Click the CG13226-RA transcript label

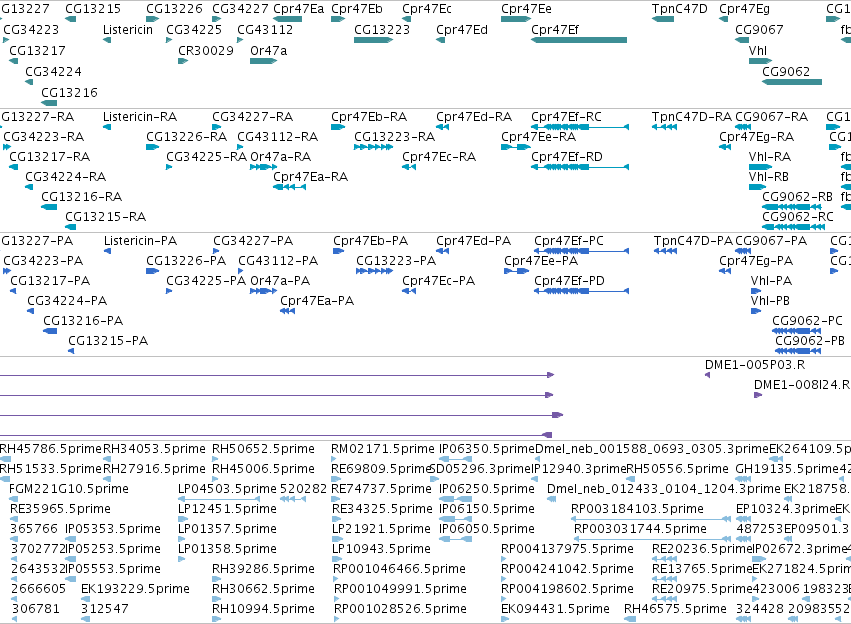click(x=186, y=137)
